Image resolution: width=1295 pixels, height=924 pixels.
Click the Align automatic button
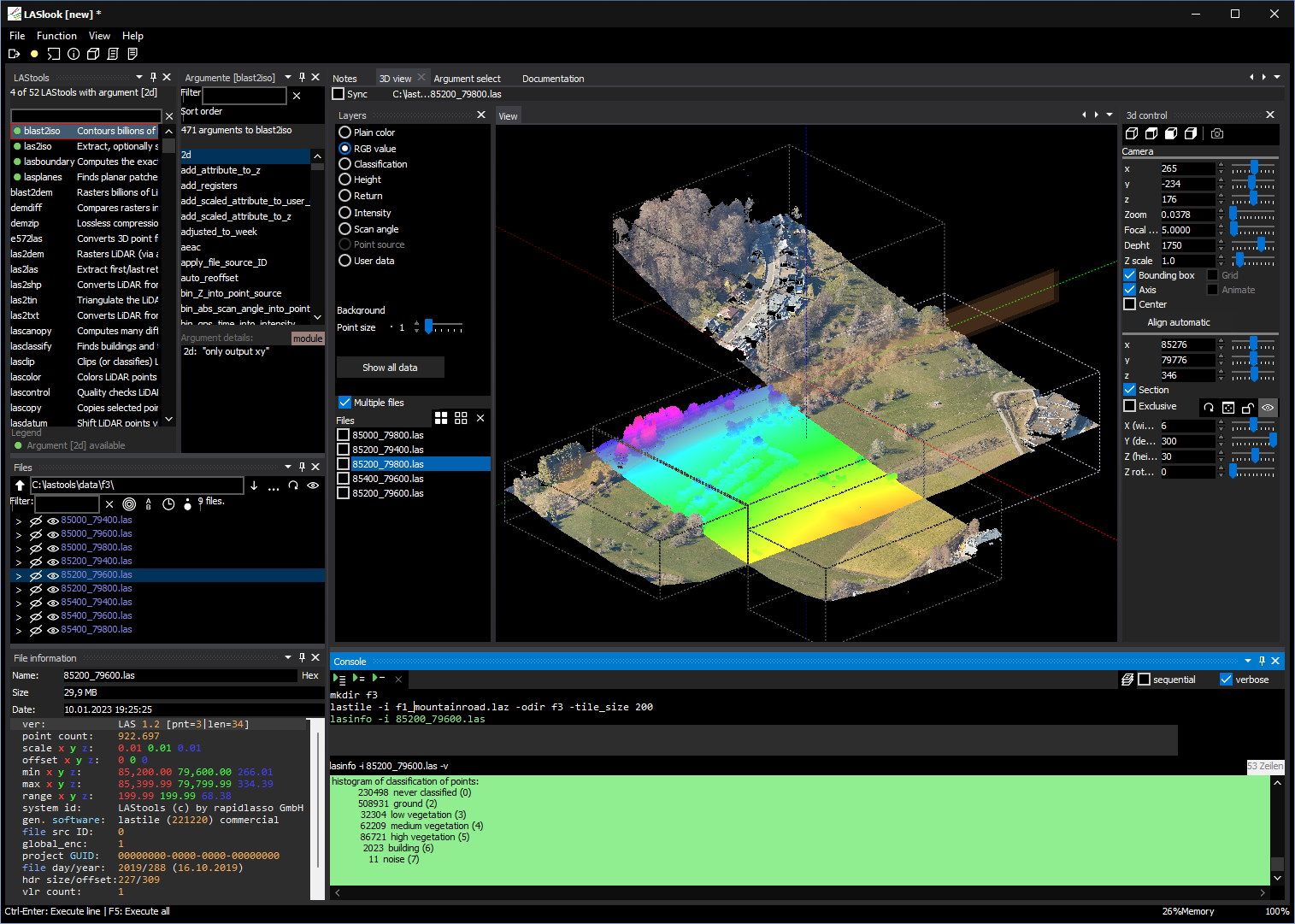click(x=1179, y=322)
